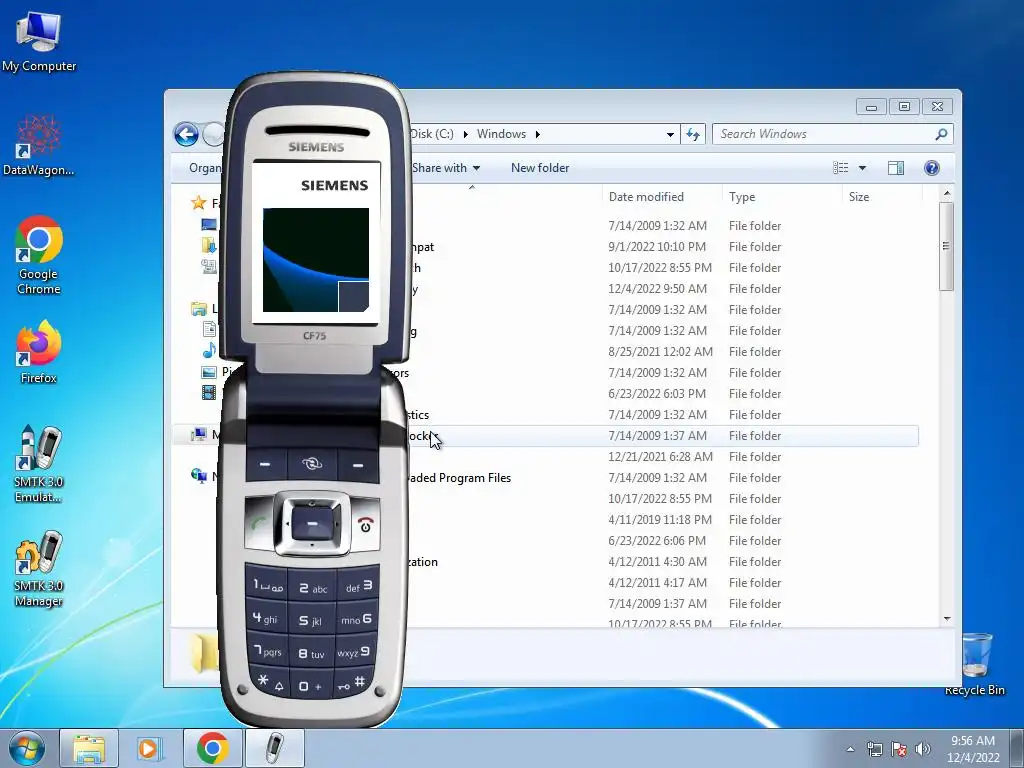This screenshot has height=768, width=1024.
Task: Click the hash key on phone keypad
Action: point(353,683)
